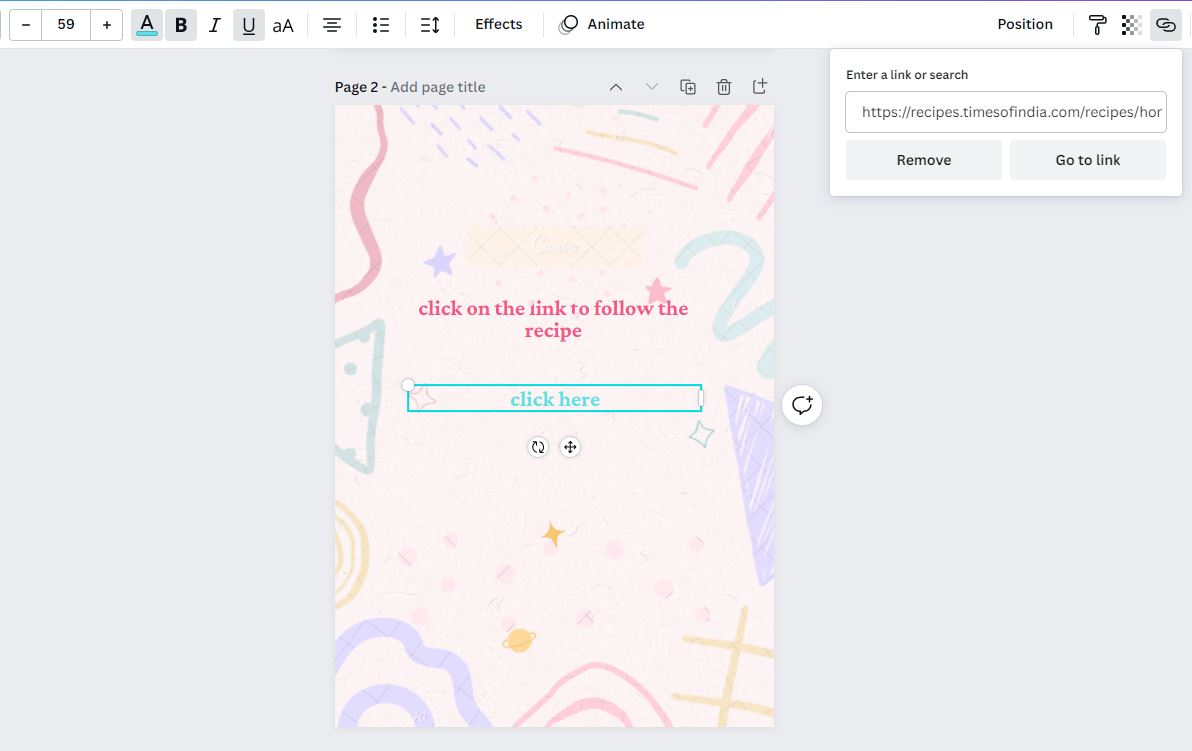
Task: Open text alignment options
Action: pos(332,25)
